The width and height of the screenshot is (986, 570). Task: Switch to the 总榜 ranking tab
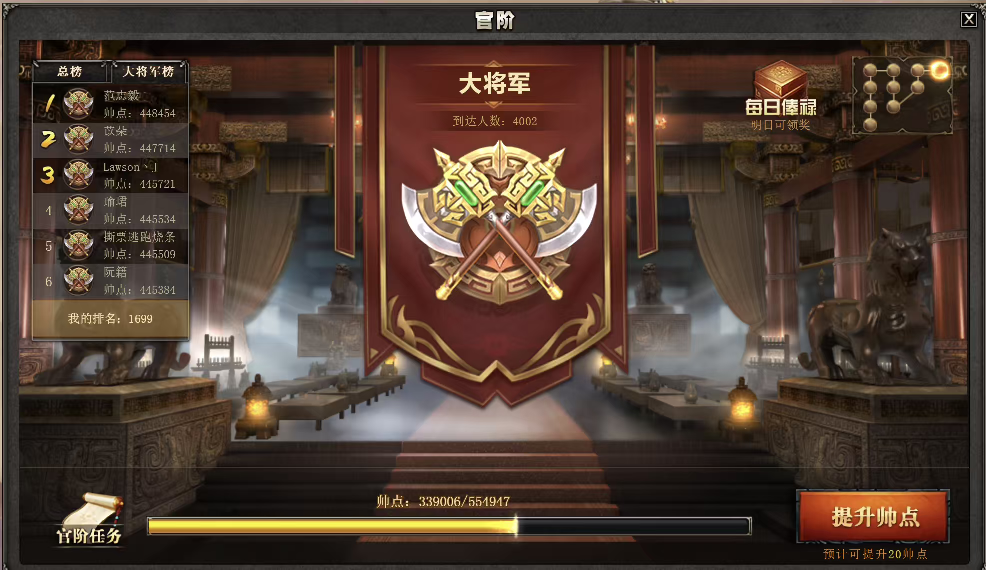tap(70, 72)
